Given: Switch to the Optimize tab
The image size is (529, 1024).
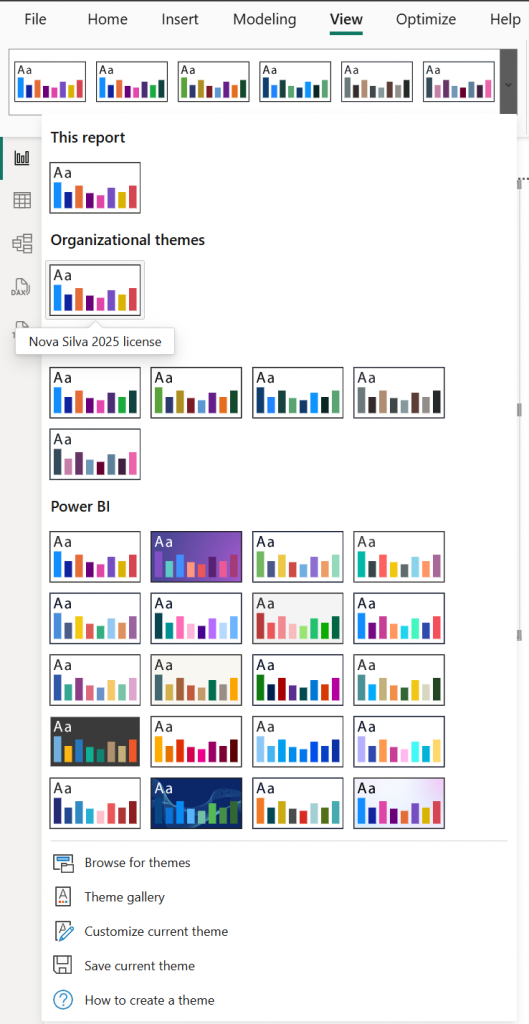Looking at the screenshot, I should click(426, 20).
